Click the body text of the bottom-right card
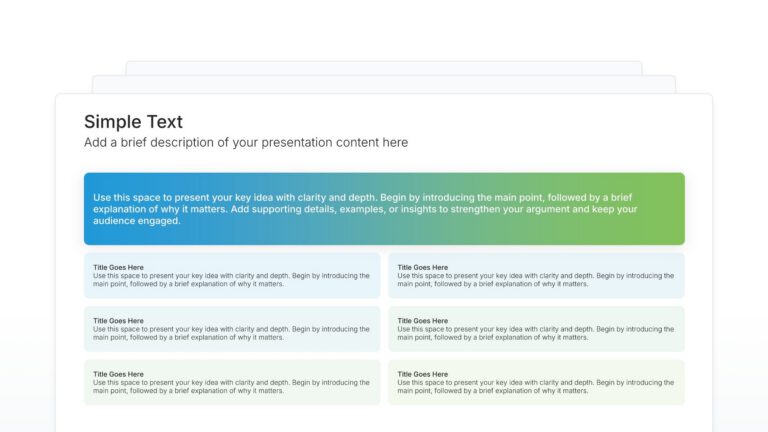Viewport: 768px width, 432px height. coord(535,387)
